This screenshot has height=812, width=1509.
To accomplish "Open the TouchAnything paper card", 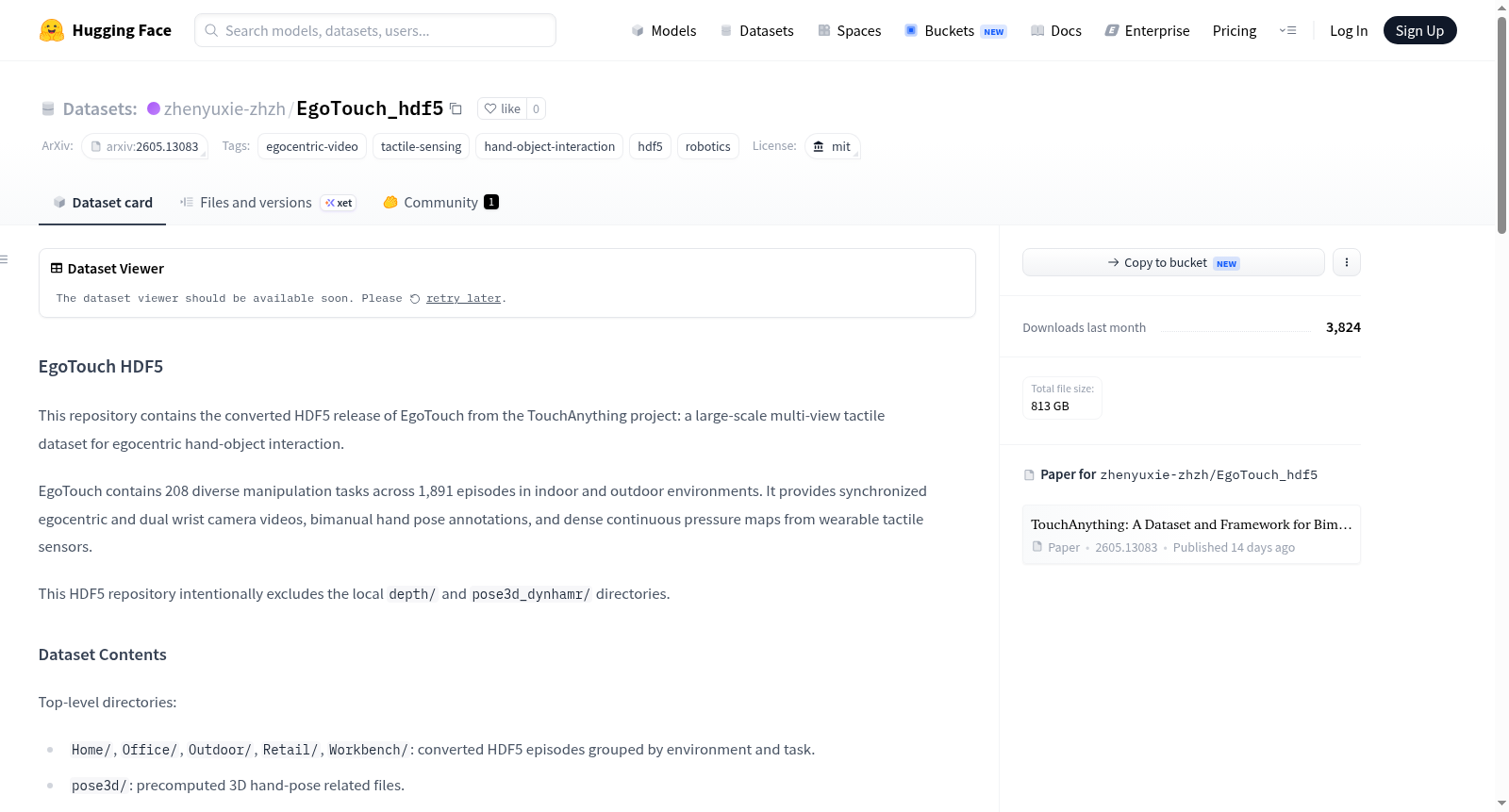I will (x=1191, y=535).
